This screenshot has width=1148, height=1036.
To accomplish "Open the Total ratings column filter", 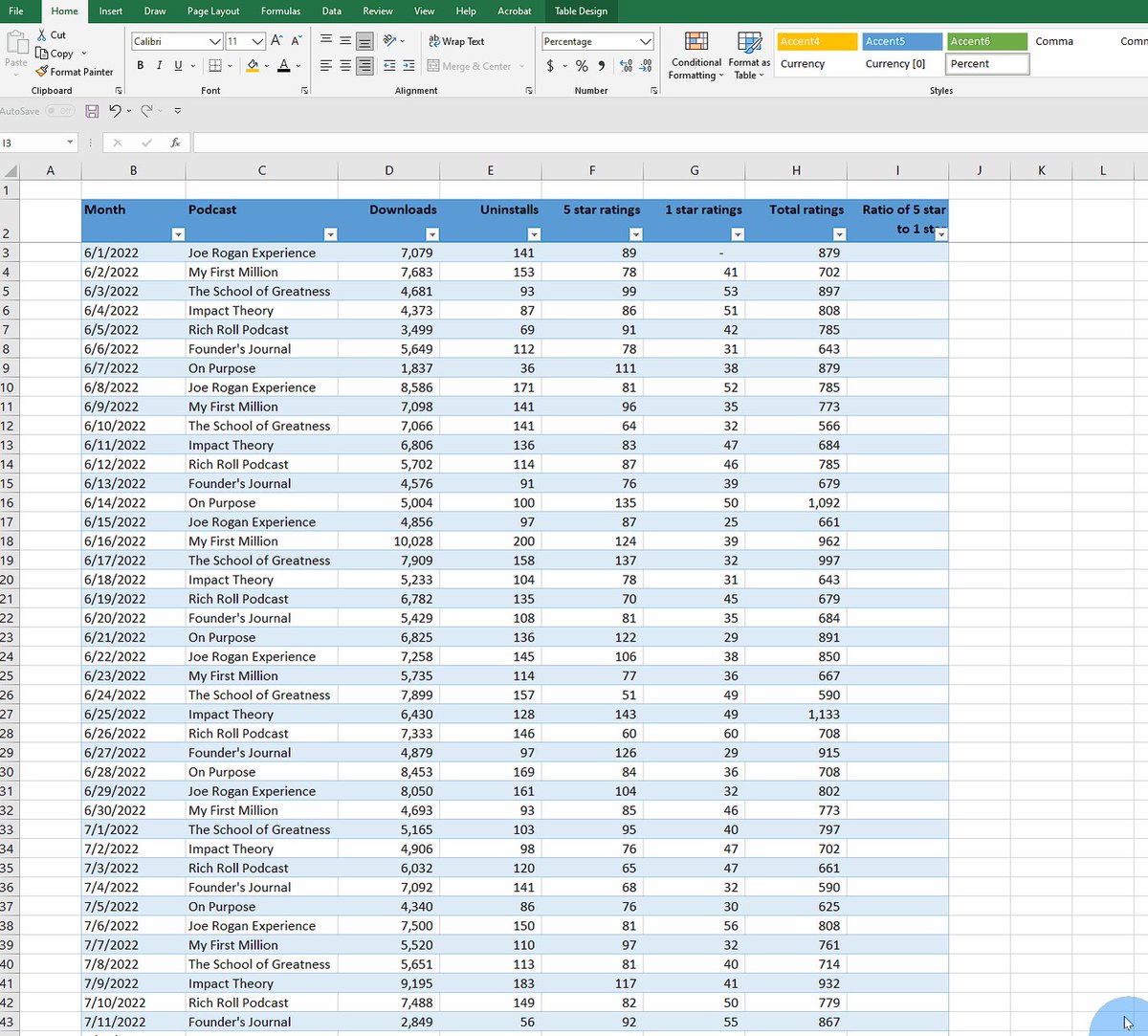I will tap(839, 234).
